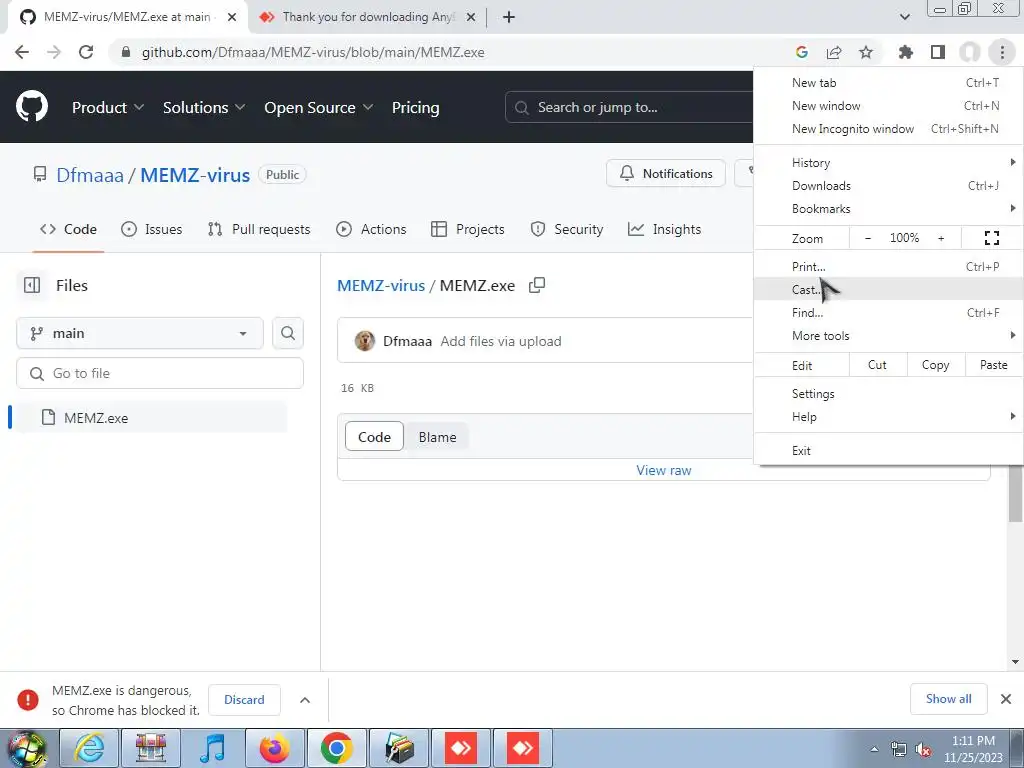Image resolution: width=1024 pixels, height=768 pixels.
Task: Click the GitHub logo icon
Action: tap(31, 107)
